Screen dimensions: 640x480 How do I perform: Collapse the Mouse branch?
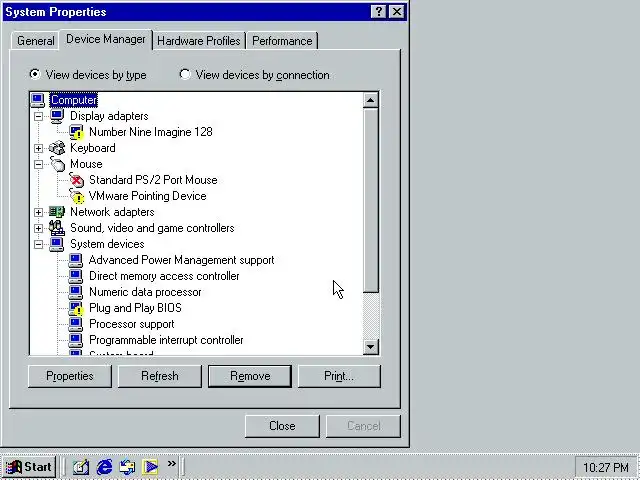click(38, 164)
